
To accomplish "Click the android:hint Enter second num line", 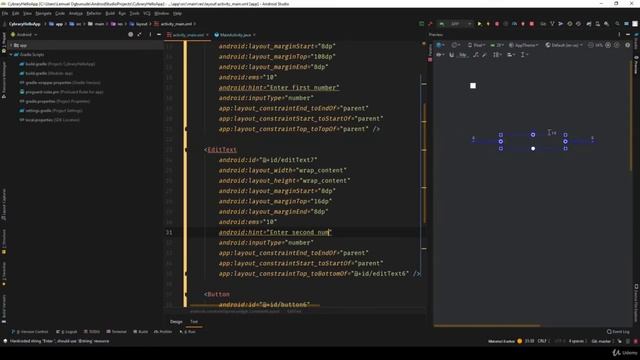I will click(x=275, y=232).
